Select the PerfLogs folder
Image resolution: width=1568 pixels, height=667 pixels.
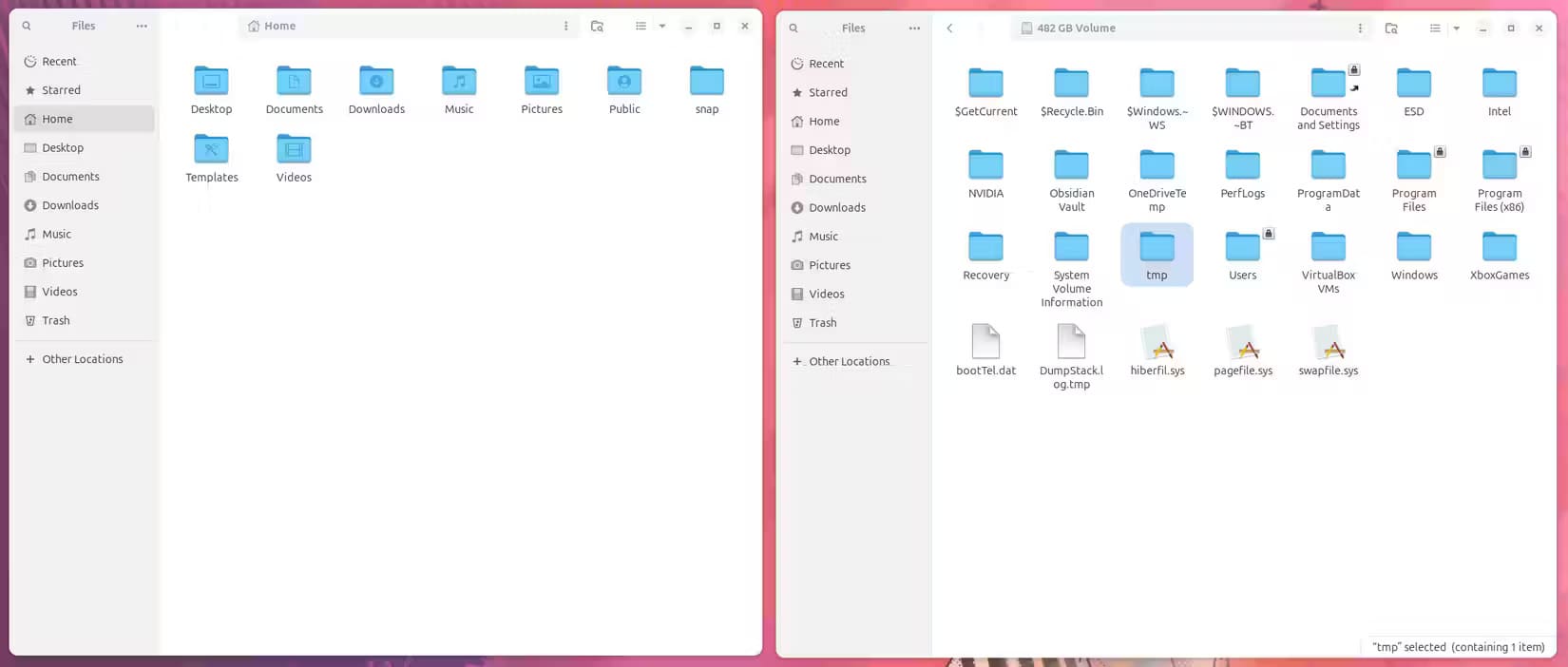1242,175
